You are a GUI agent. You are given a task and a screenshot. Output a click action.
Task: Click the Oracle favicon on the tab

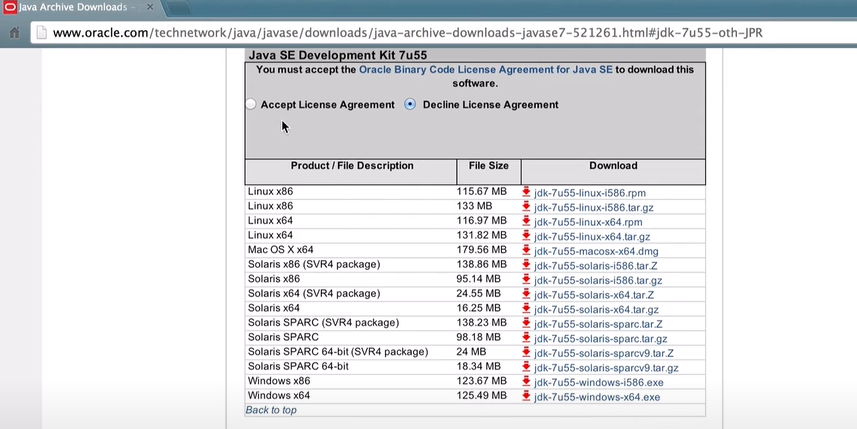9,8
